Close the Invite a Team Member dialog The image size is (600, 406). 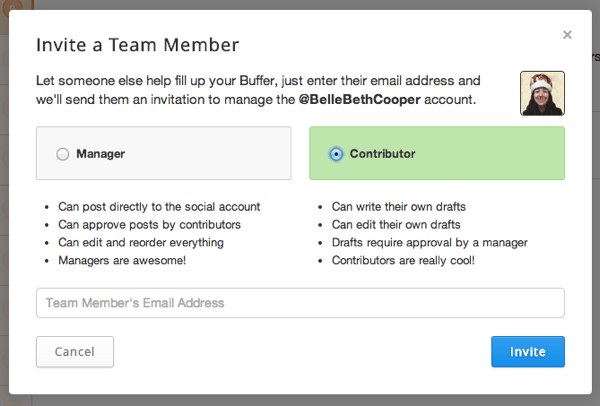tap(567, 35)
